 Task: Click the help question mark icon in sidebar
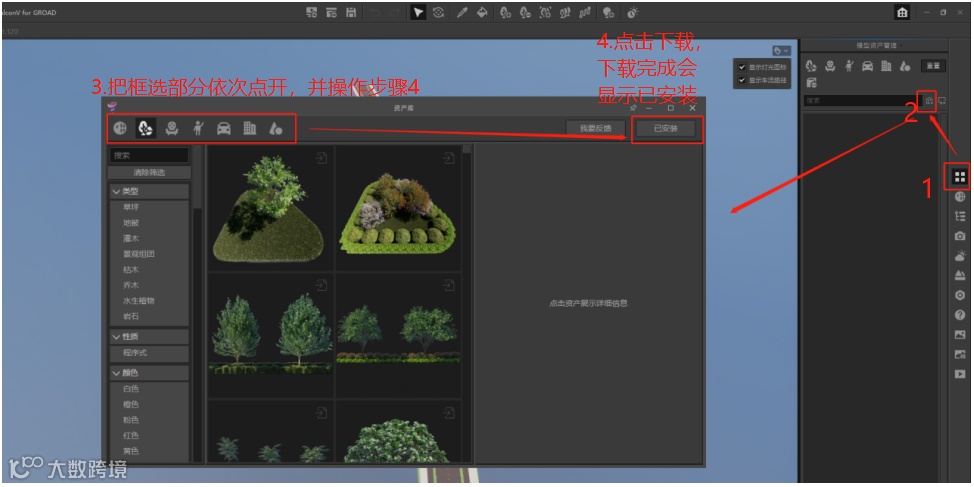(960, 315)
